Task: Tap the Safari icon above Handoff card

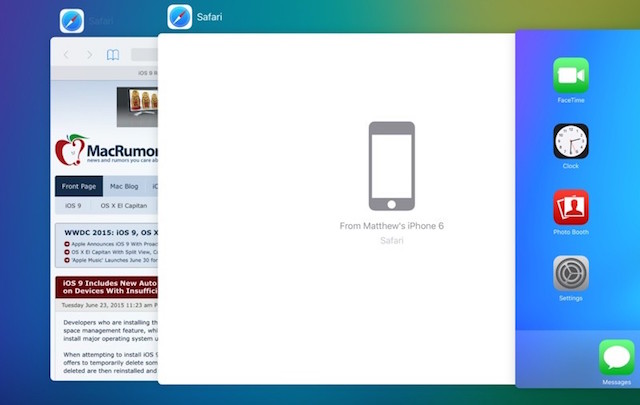Action: click(x=180, y=17)
